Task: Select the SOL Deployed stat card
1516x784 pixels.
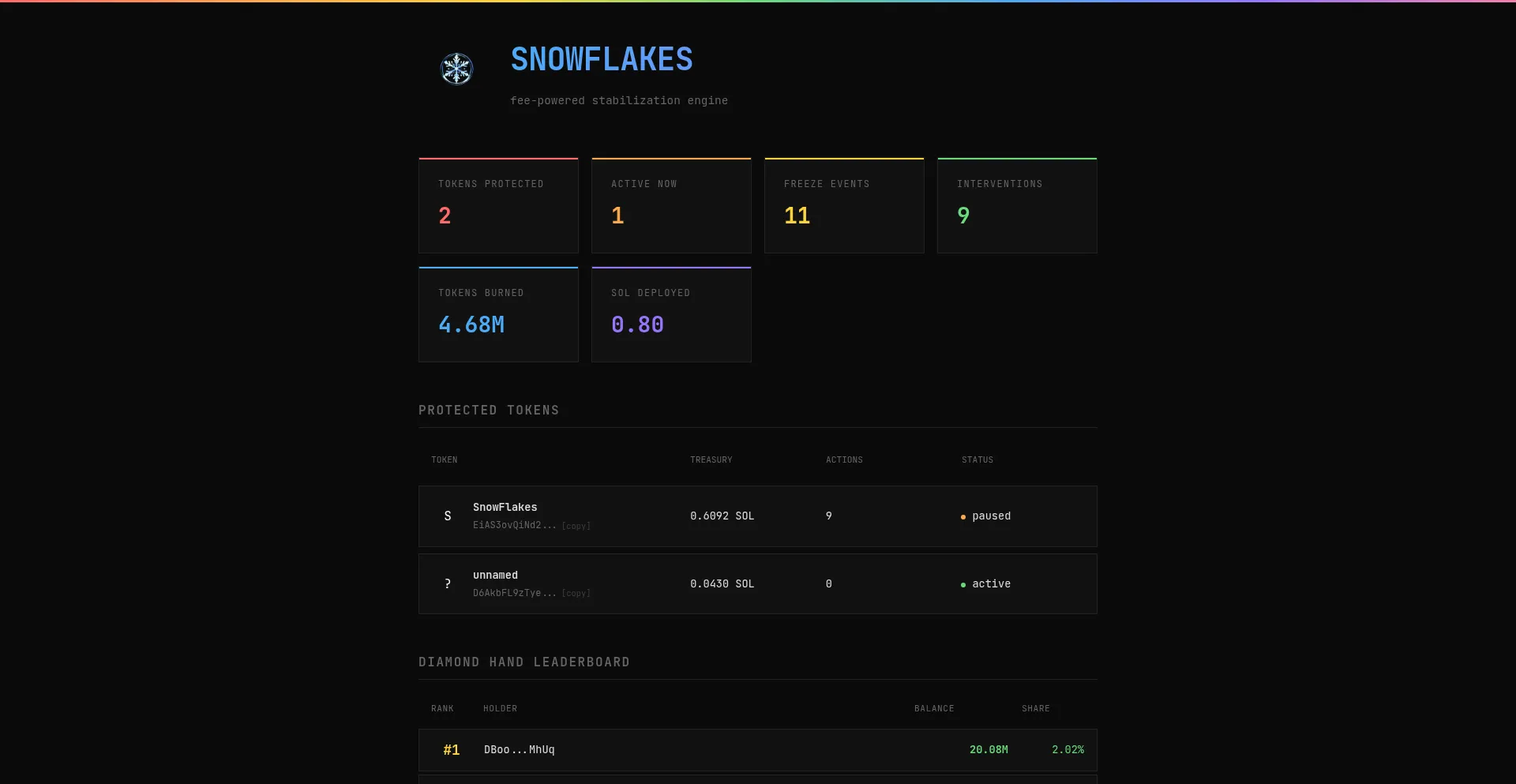Action: pos(671,314)
